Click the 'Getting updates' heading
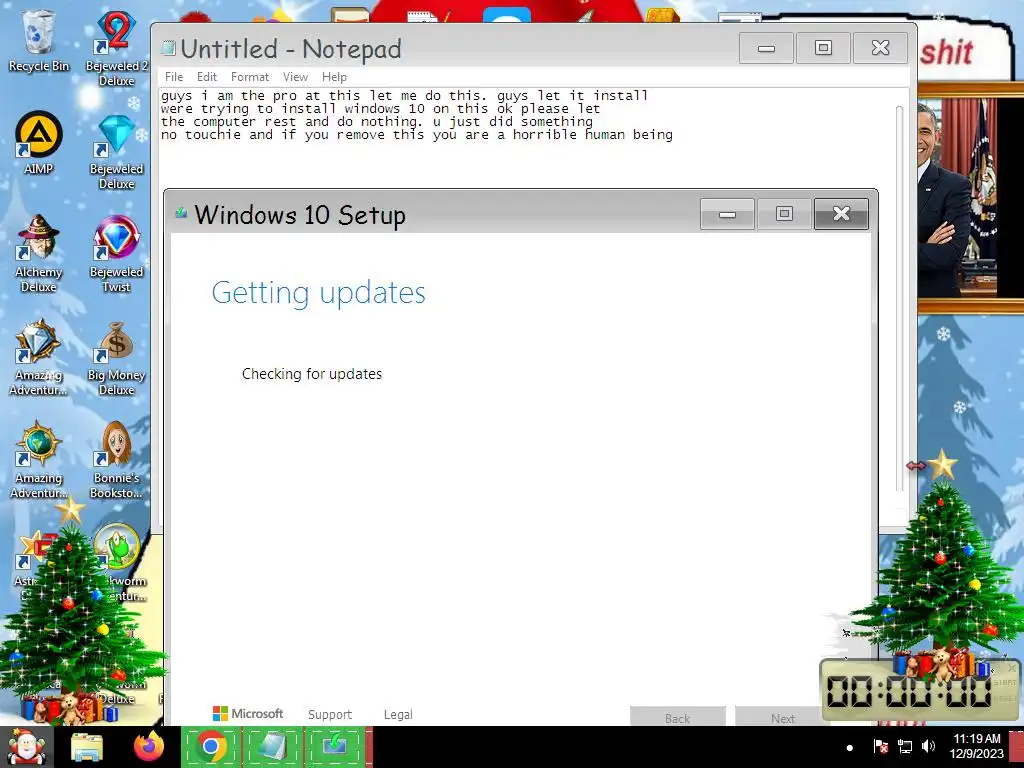The width and height of the screenshot is (1024, 768). point(319,293)
